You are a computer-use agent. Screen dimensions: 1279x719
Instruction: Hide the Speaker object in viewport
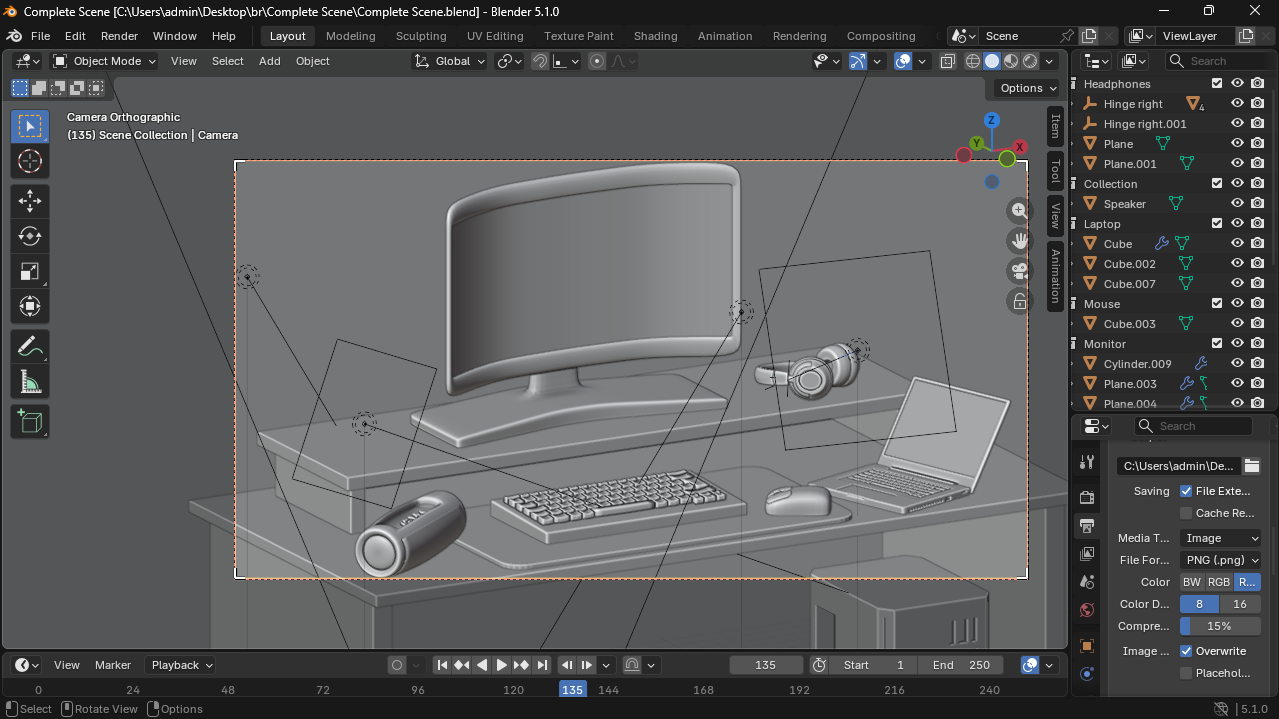coord(1237,204)
